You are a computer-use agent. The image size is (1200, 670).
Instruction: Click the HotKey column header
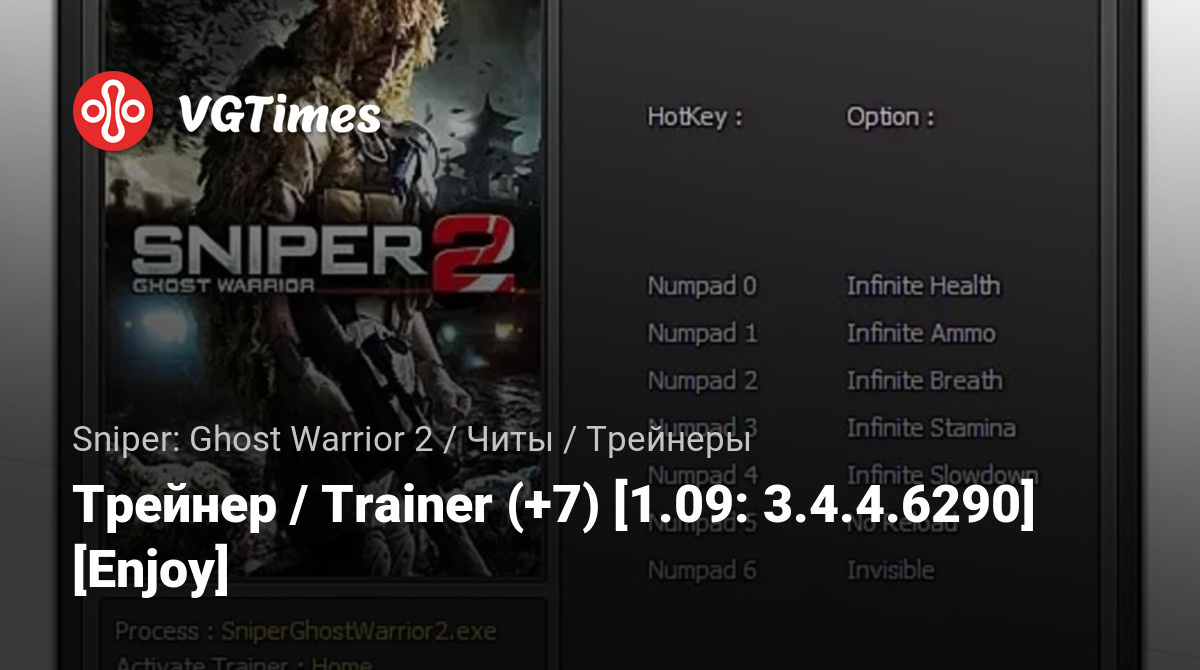[x=695, y=117]
